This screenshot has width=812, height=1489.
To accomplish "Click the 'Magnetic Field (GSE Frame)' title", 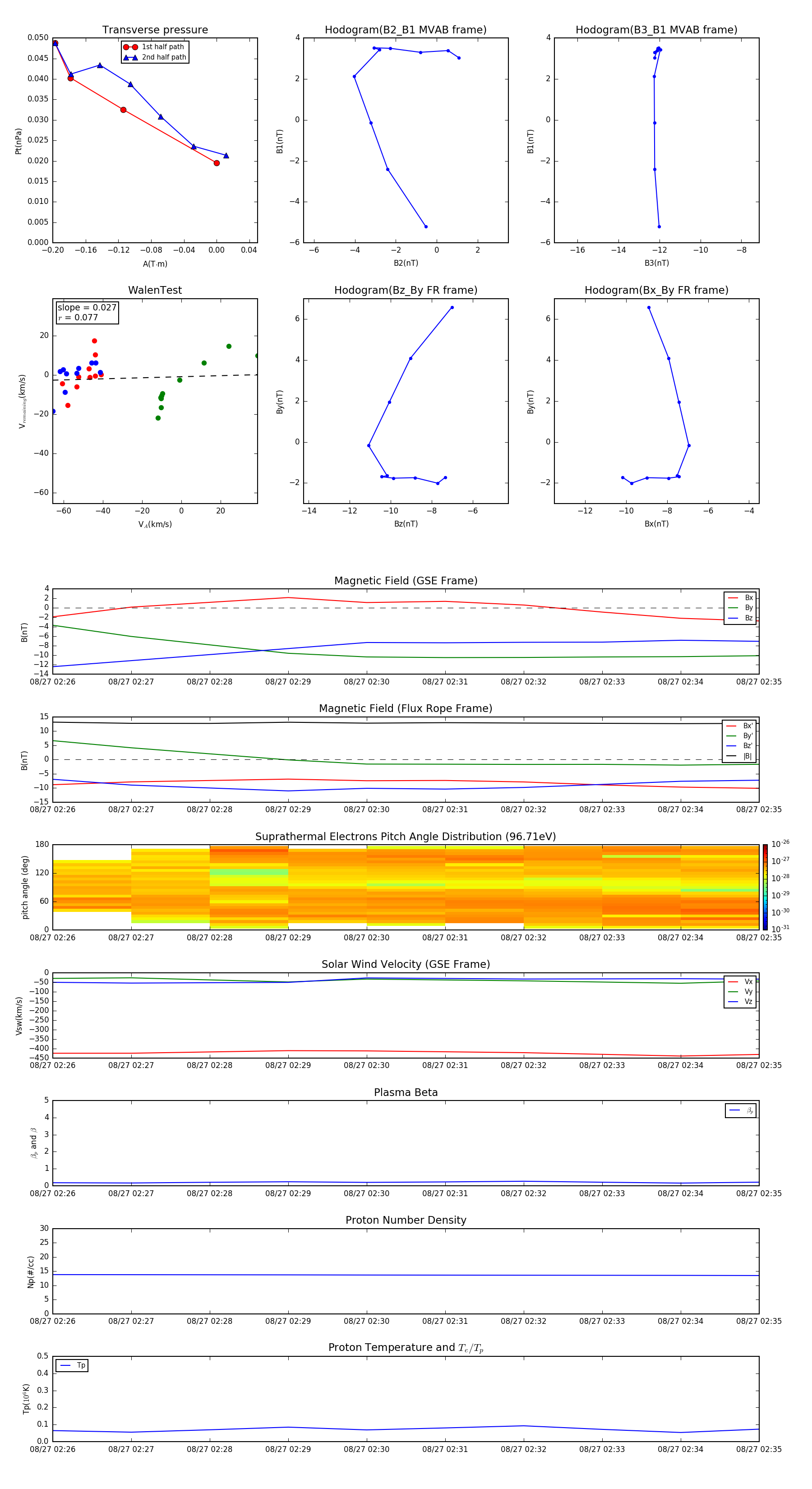I will pos(406,581).
